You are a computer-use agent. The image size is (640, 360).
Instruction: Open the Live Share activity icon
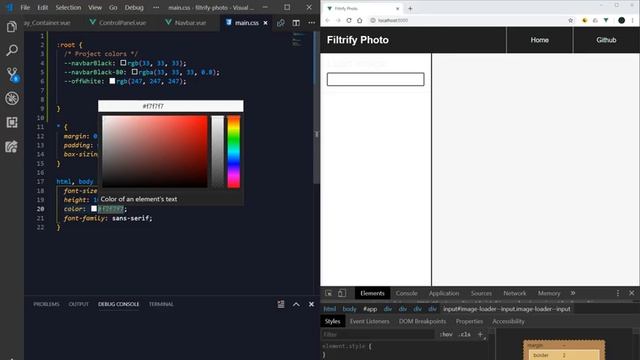(x=12, y=147)
